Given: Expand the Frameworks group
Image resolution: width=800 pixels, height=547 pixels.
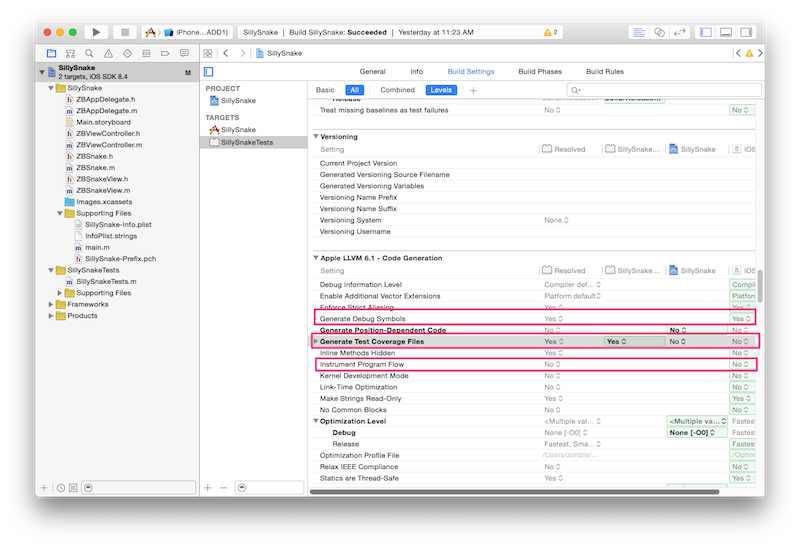Looking at the screenshot, I should tap(49, 304).
